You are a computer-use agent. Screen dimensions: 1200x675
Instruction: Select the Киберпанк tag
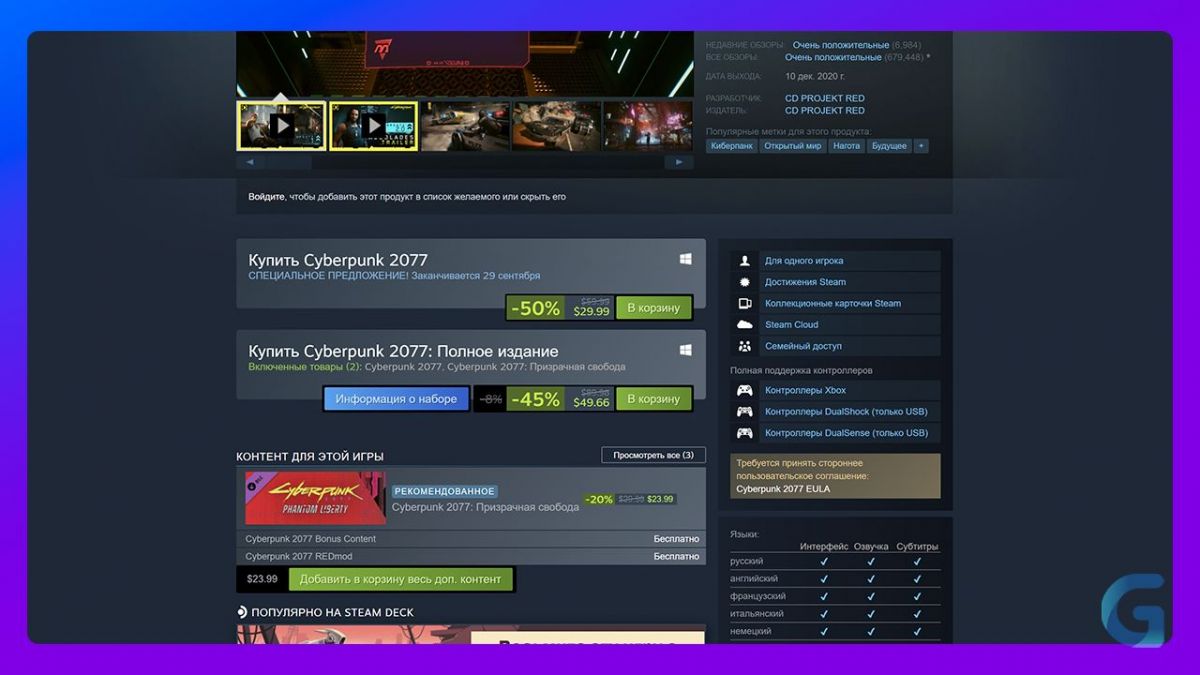pos(731,146)
